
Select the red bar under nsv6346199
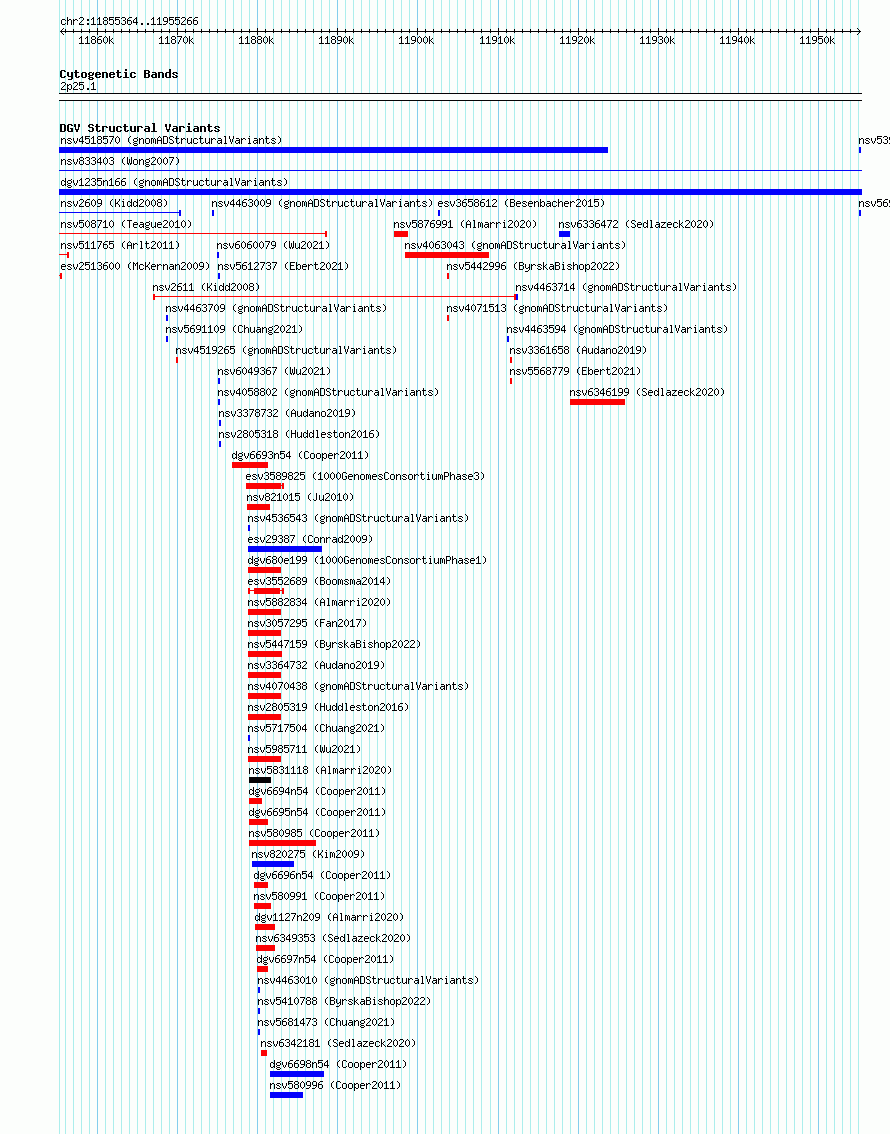pyautogui.click(x=597, y=402)
